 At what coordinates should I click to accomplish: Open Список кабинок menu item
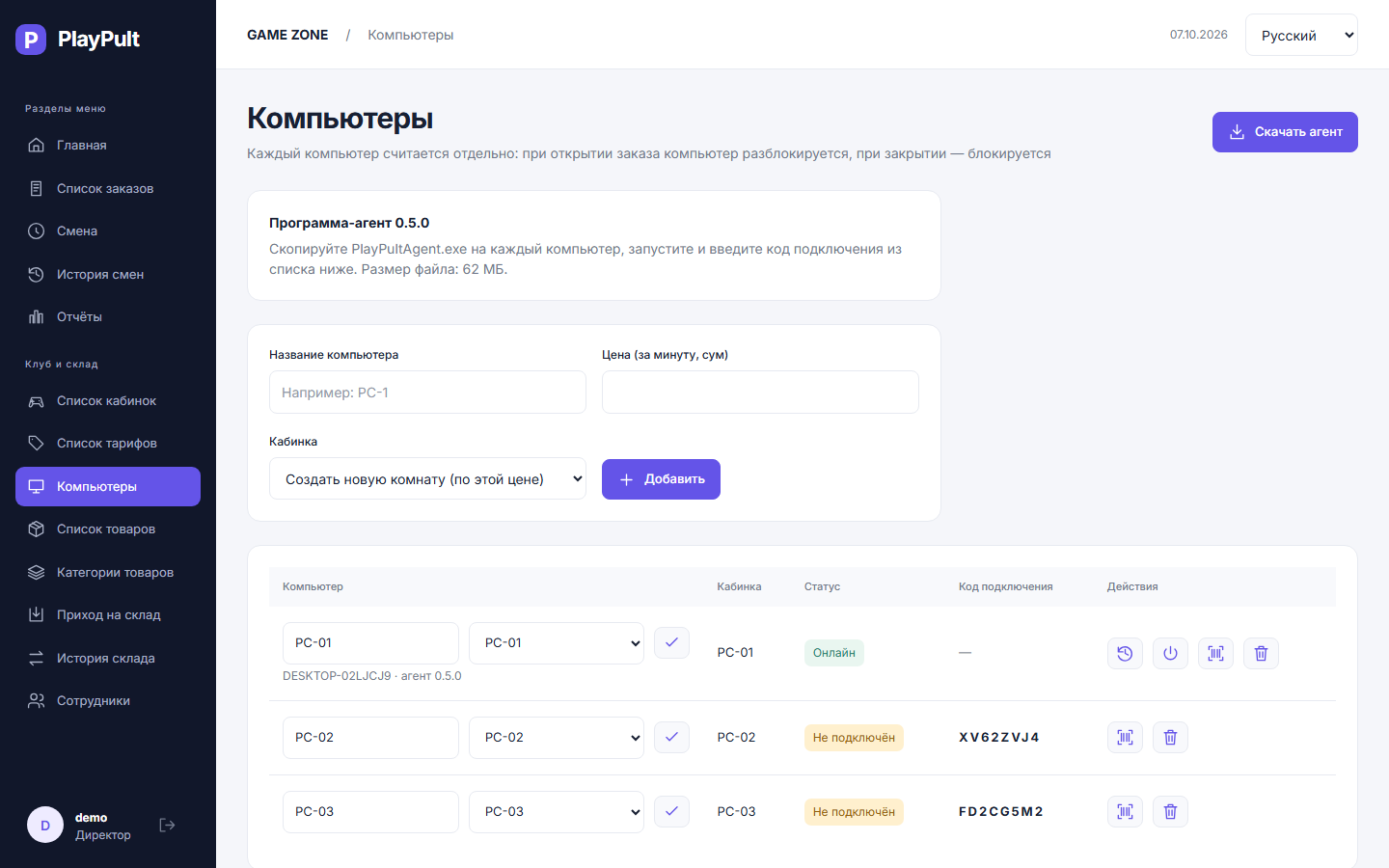pyautogui.click(x=108, y=401)
